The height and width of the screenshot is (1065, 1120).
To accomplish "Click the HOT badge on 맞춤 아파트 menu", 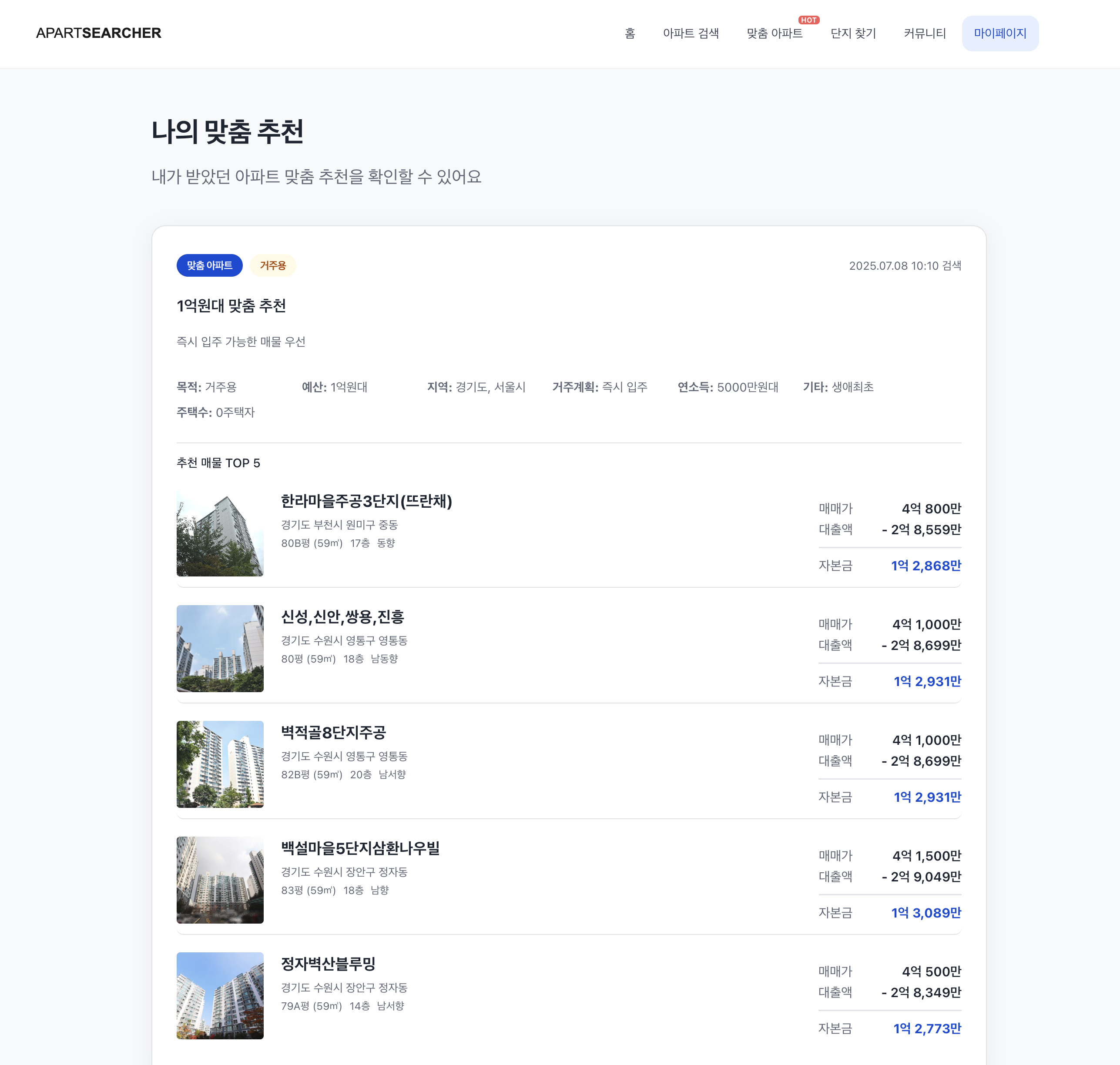I will point(809,19).
